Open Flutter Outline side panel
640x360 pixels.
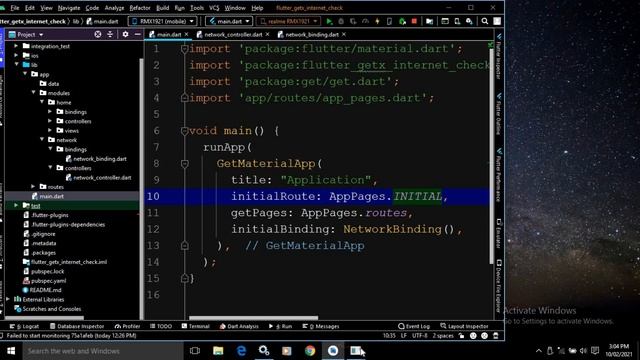point(498,113)
